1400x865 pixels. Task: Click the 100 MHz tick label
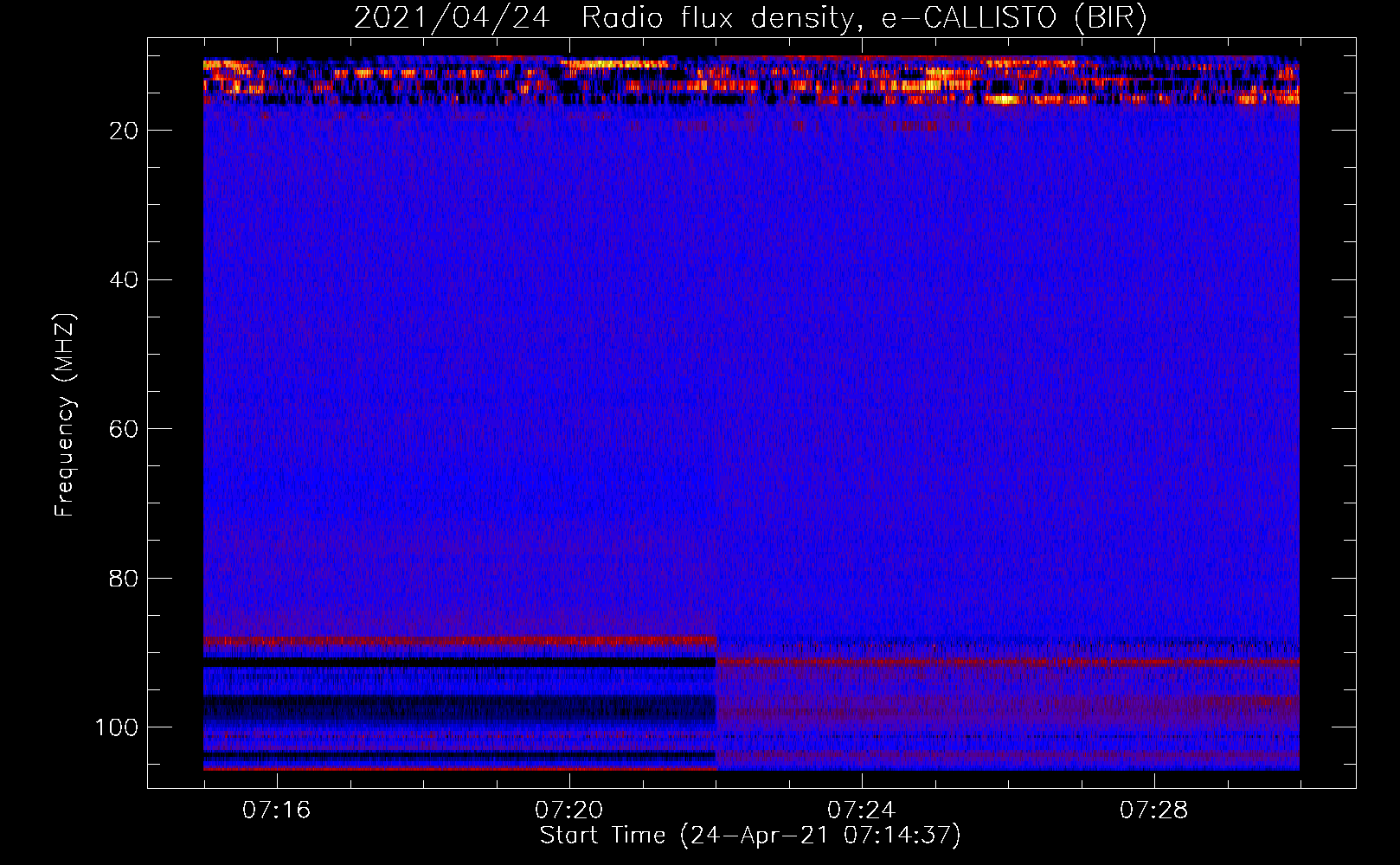pyautogui.click(x=116, y=727)
